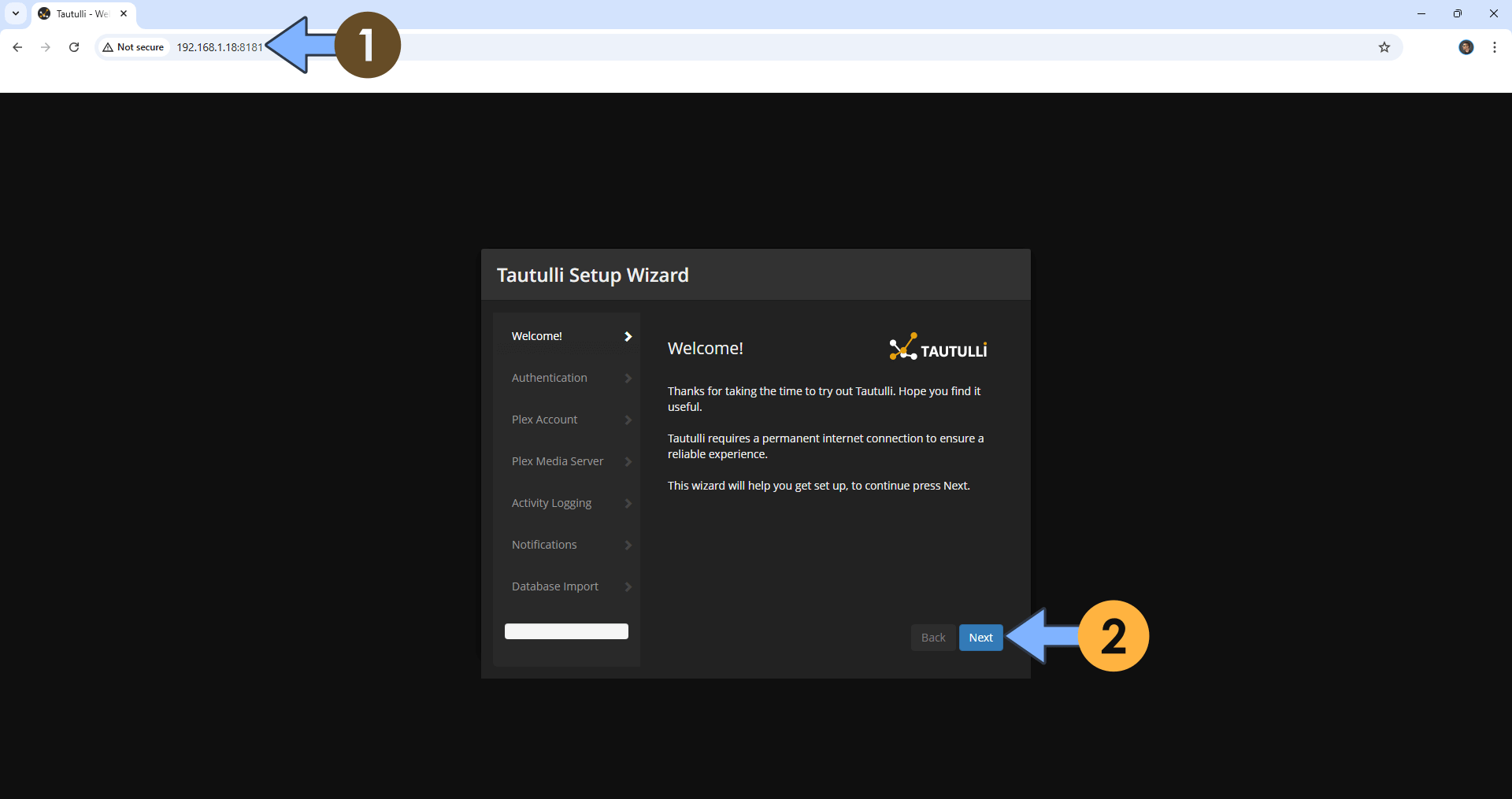Click the Not secure warning badge
The width and height of the screenshot is (1512, 799).
point(132,47)
